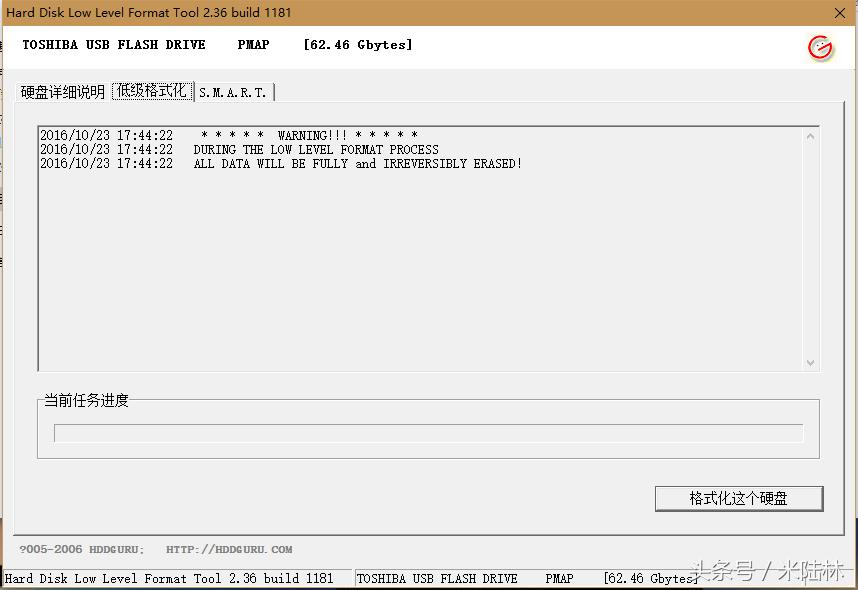Click the HDDGuru logo icon

click(x=820, y=47)
